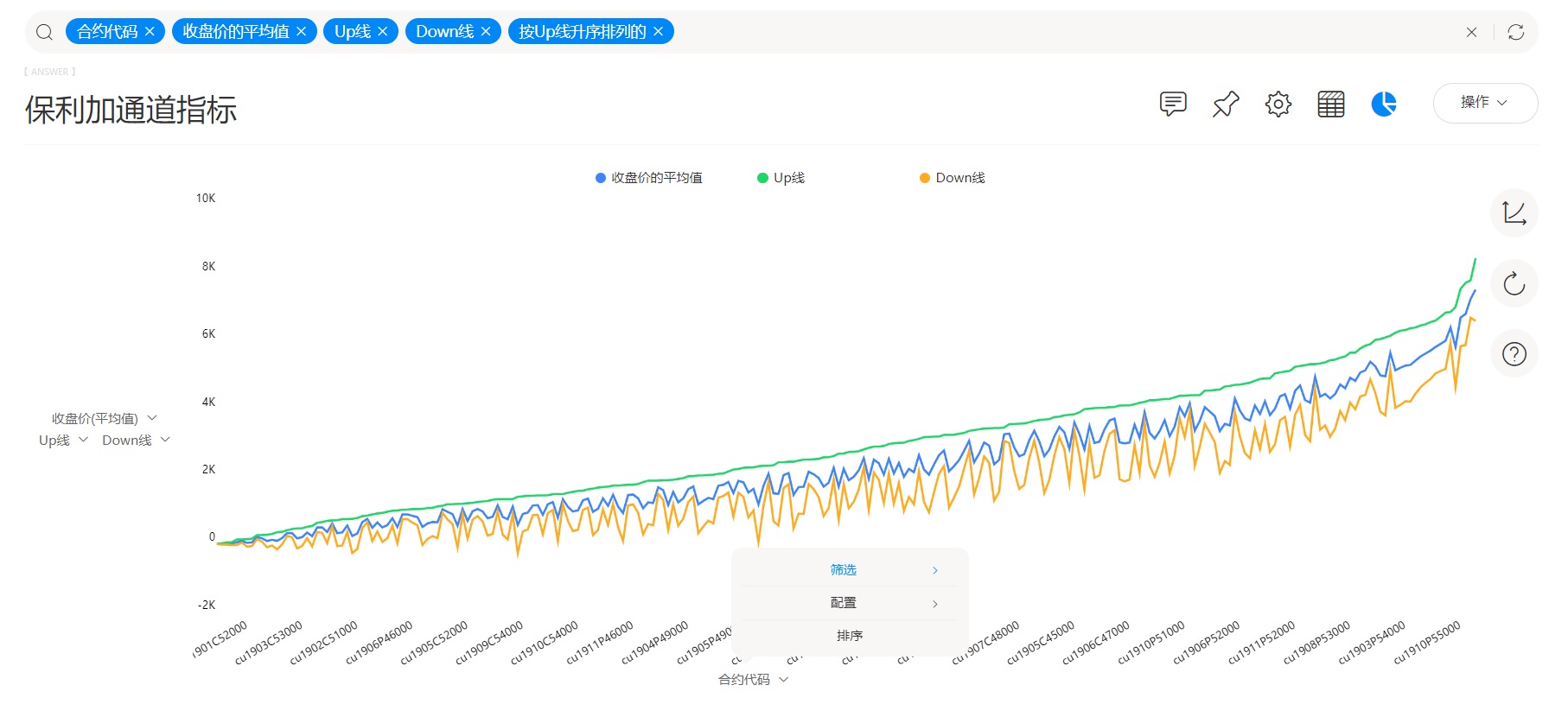This screenshot has width=1568, height=704.
Task: Switch to table view icon
Action: [x=1331, y=104]
